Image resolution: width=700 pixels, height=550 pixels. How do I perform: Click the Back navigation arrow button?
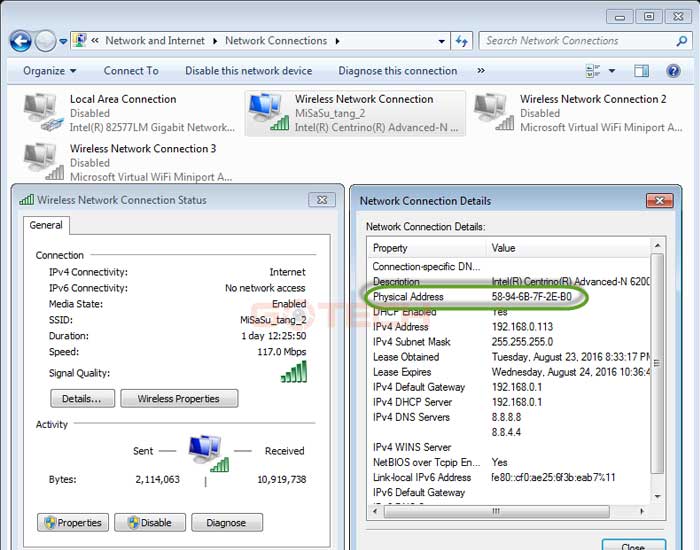[20, 41]
